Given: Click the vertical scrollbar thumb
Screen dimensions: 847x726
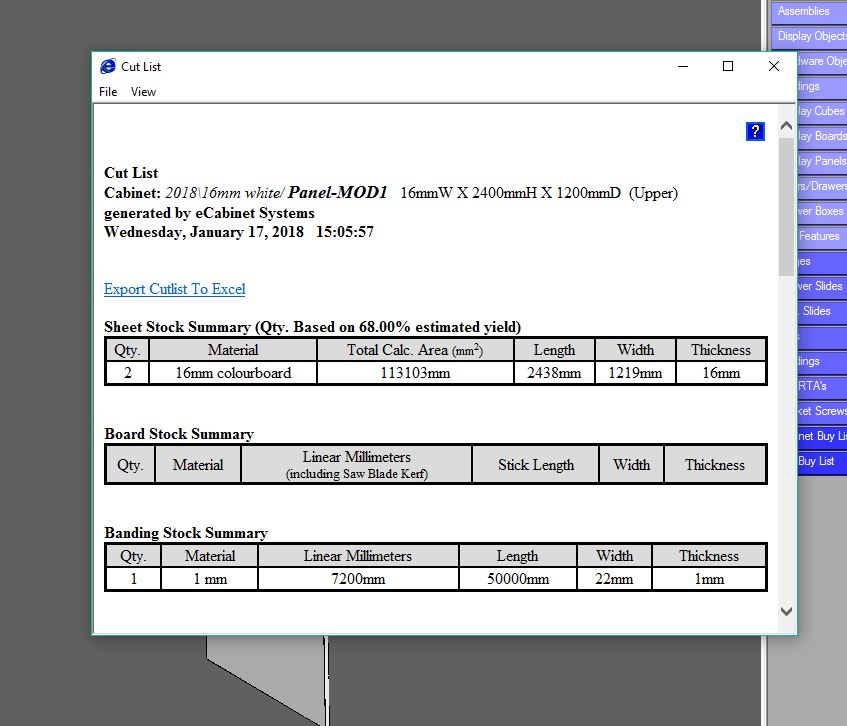Looking at the screenshot, I should click(786, 207).
